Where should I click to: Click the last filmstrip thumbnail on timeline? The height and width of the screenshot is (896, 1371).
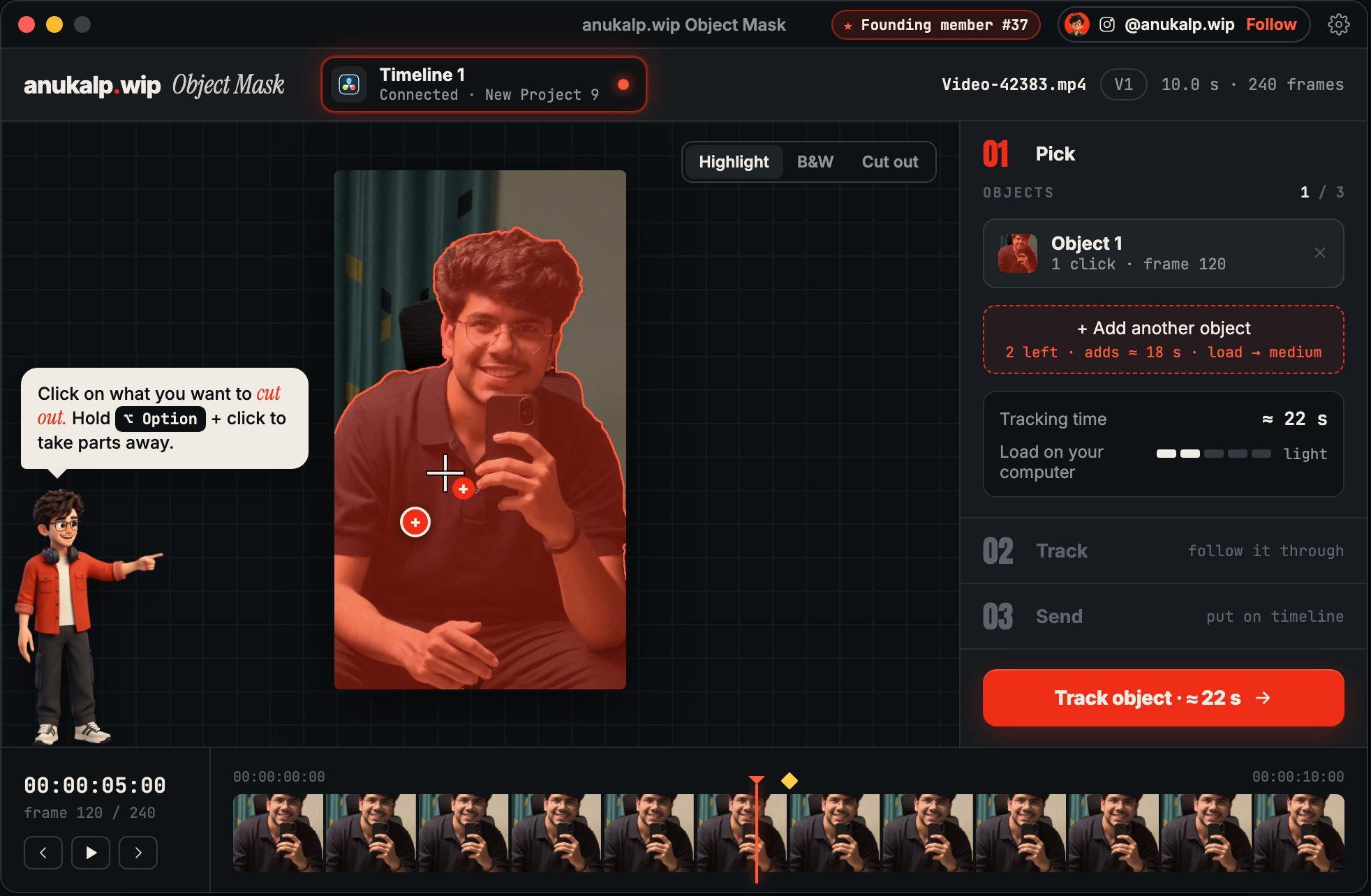[1299, 832]
